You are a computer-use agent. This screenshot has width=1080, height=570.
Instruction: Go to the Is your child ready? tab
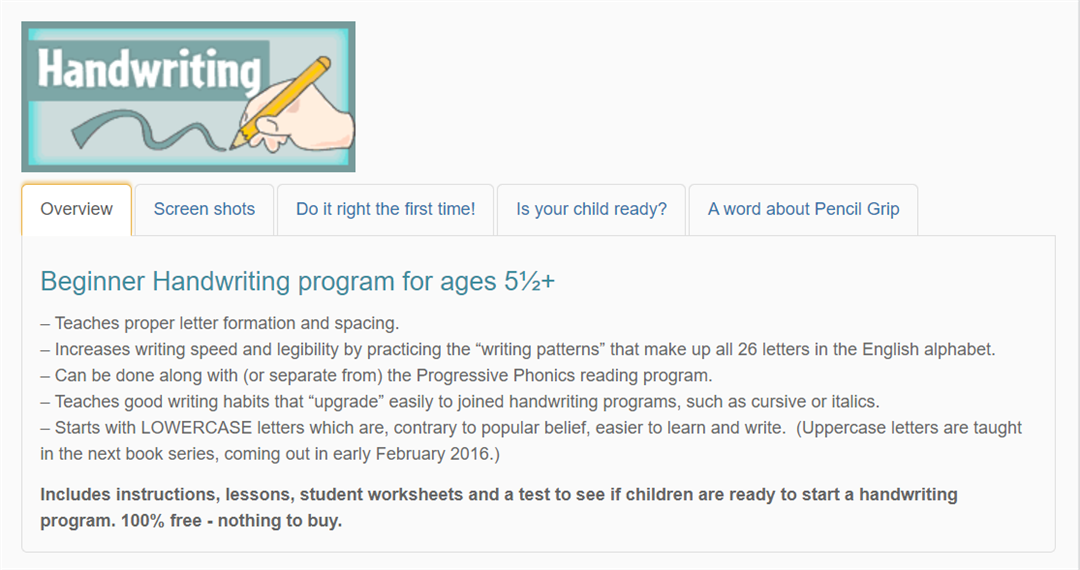[x=591, y=209]
